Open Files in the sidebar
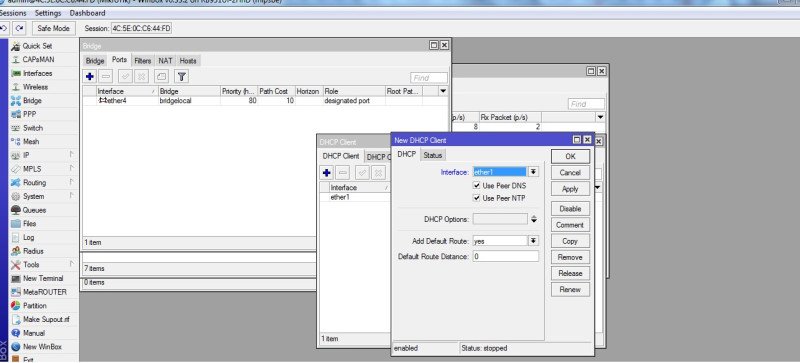This screenshot has width=800, height=363. click(29, 224)
